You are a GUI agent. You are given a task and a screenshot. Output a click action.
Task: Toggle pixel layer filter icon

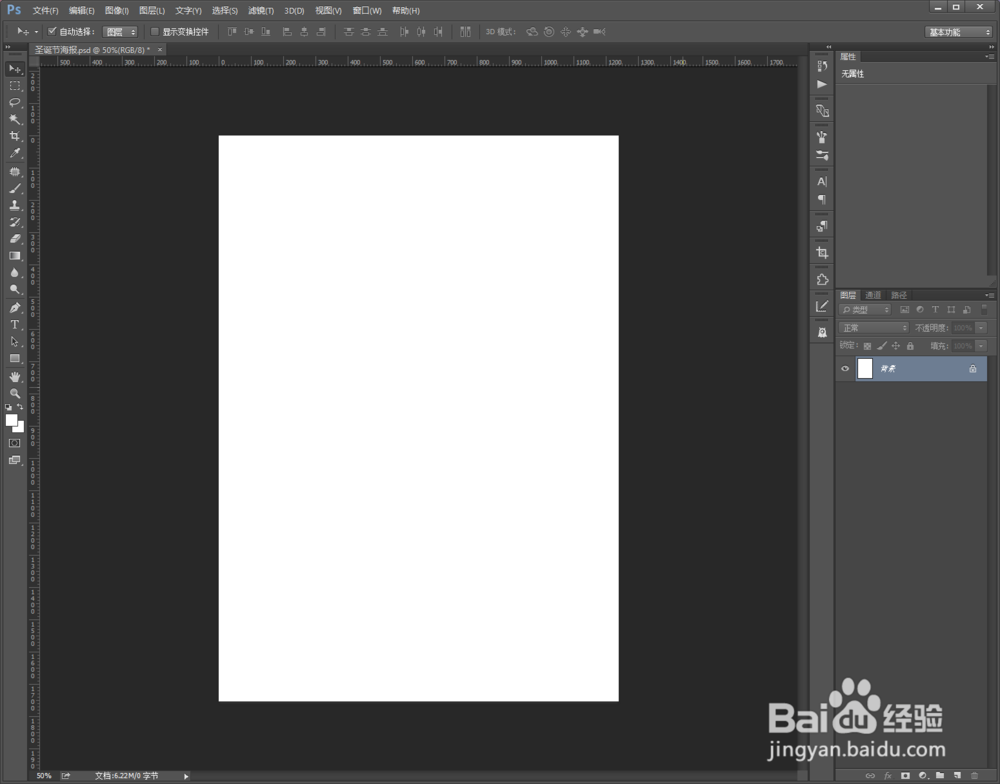tap(904, 309)
